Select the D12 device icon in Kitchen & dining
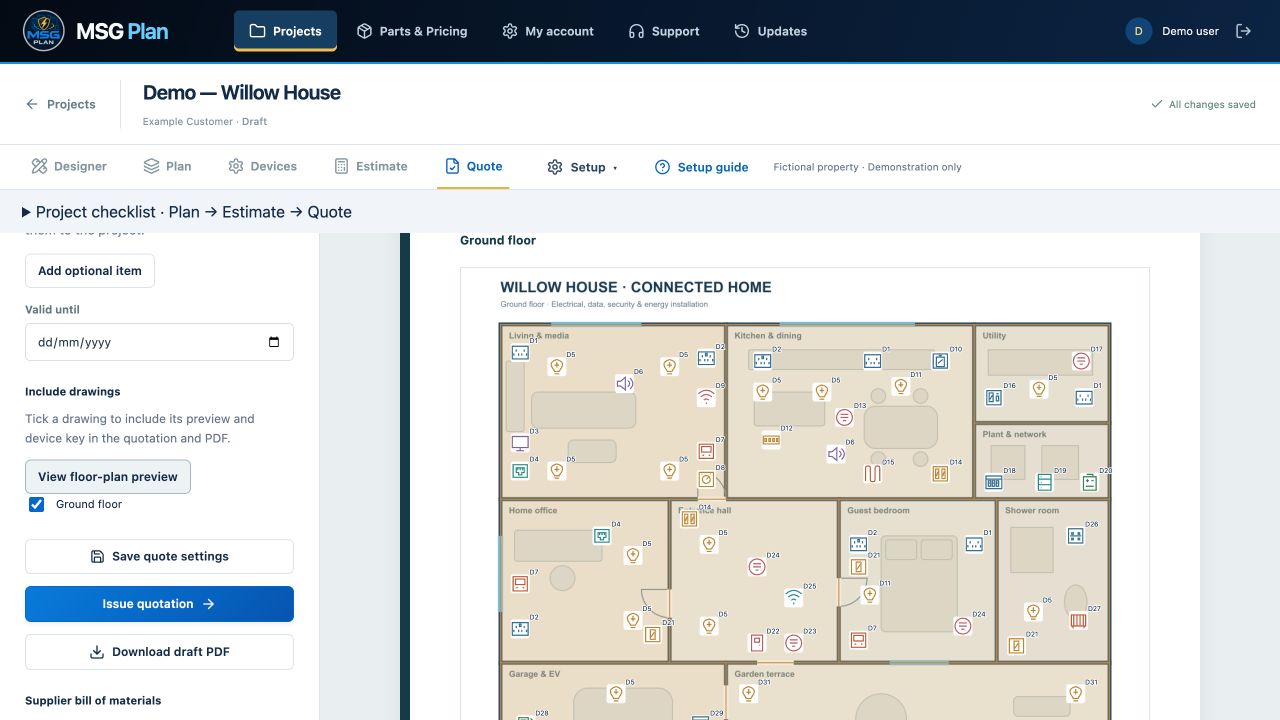The image size is (1280, 720). 771,439
